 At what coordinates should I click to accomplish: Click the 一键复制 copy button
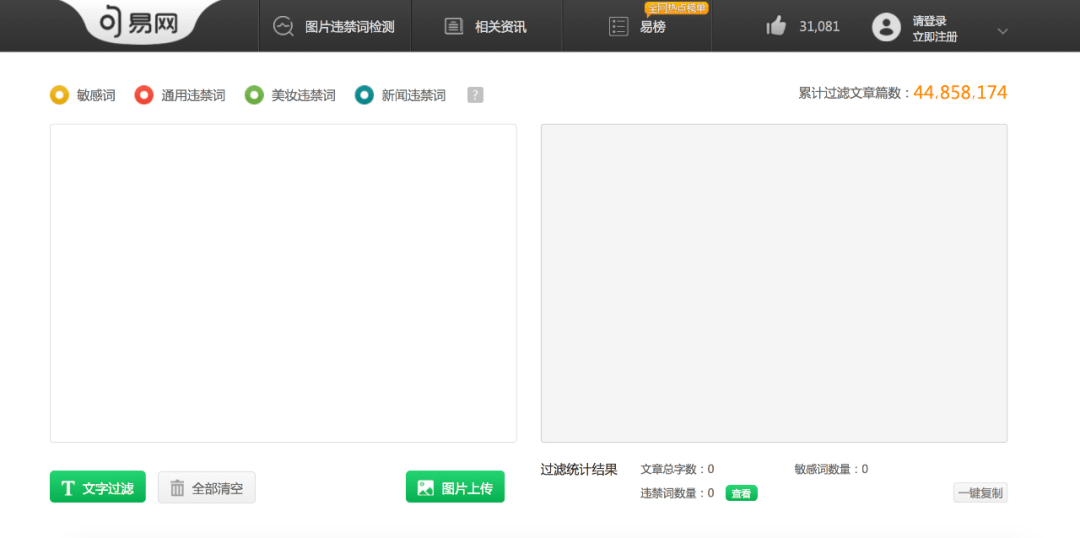pos(979,493)
